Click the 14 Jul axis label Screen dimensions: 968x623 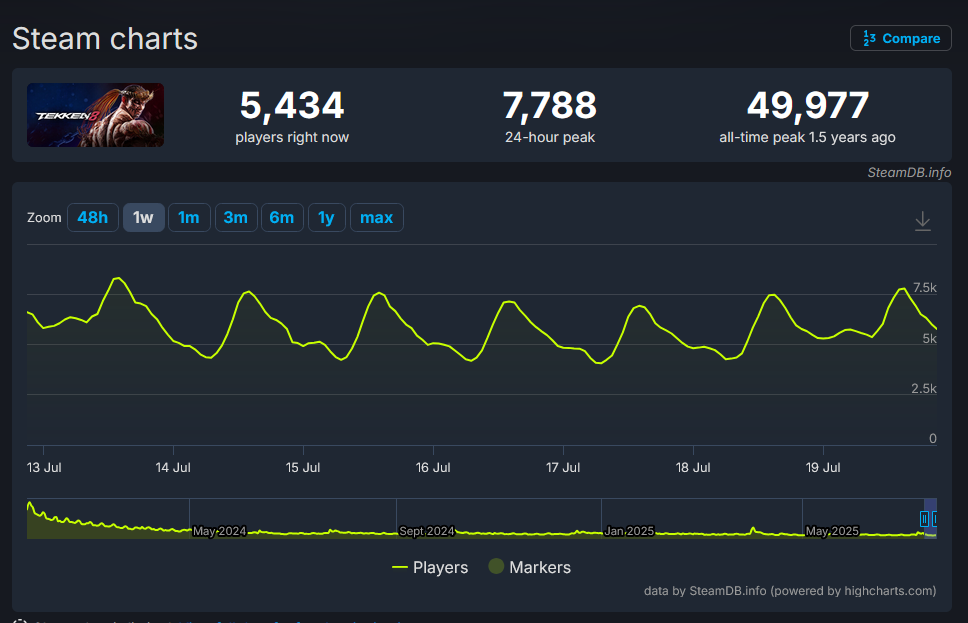(x=173, y=467)
